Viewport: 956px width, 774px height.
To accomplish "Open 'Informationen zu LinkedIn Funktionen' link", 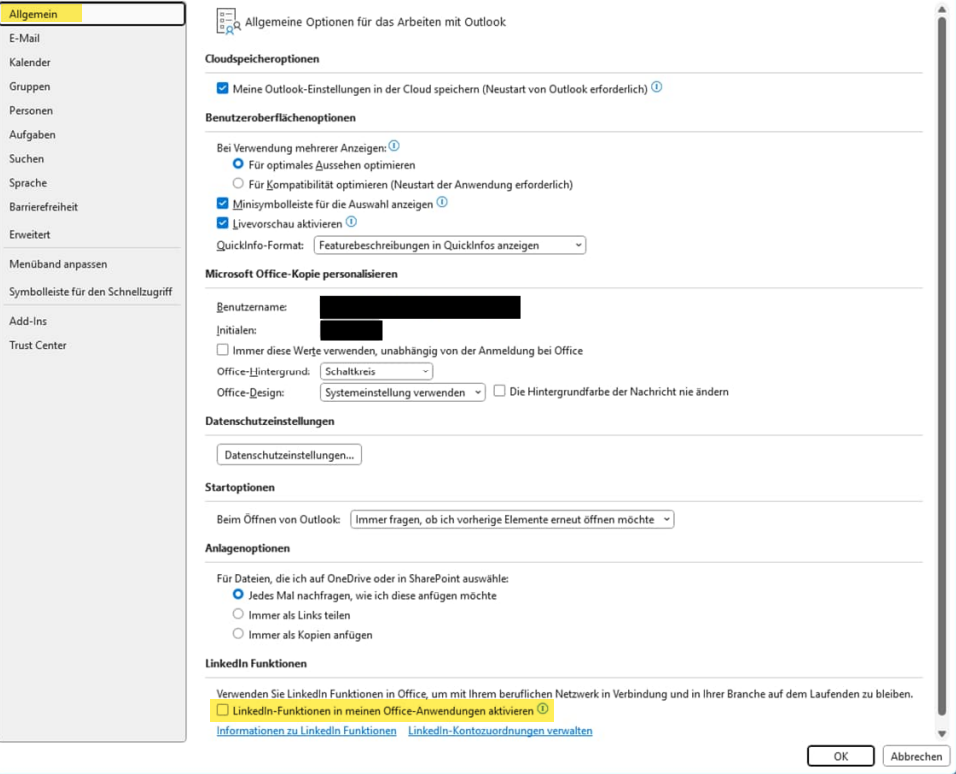I will pos(306,731).
